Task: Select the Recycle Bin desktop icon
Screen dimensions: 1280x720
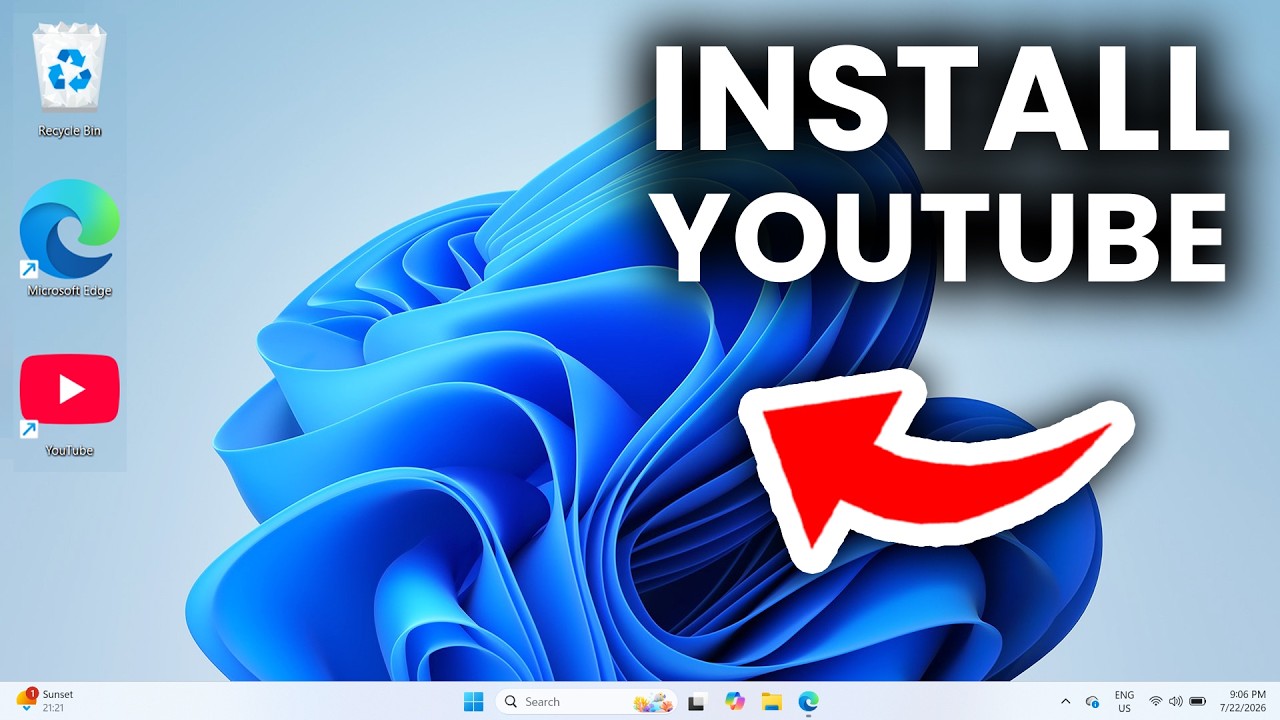Action: pos(69,67)
